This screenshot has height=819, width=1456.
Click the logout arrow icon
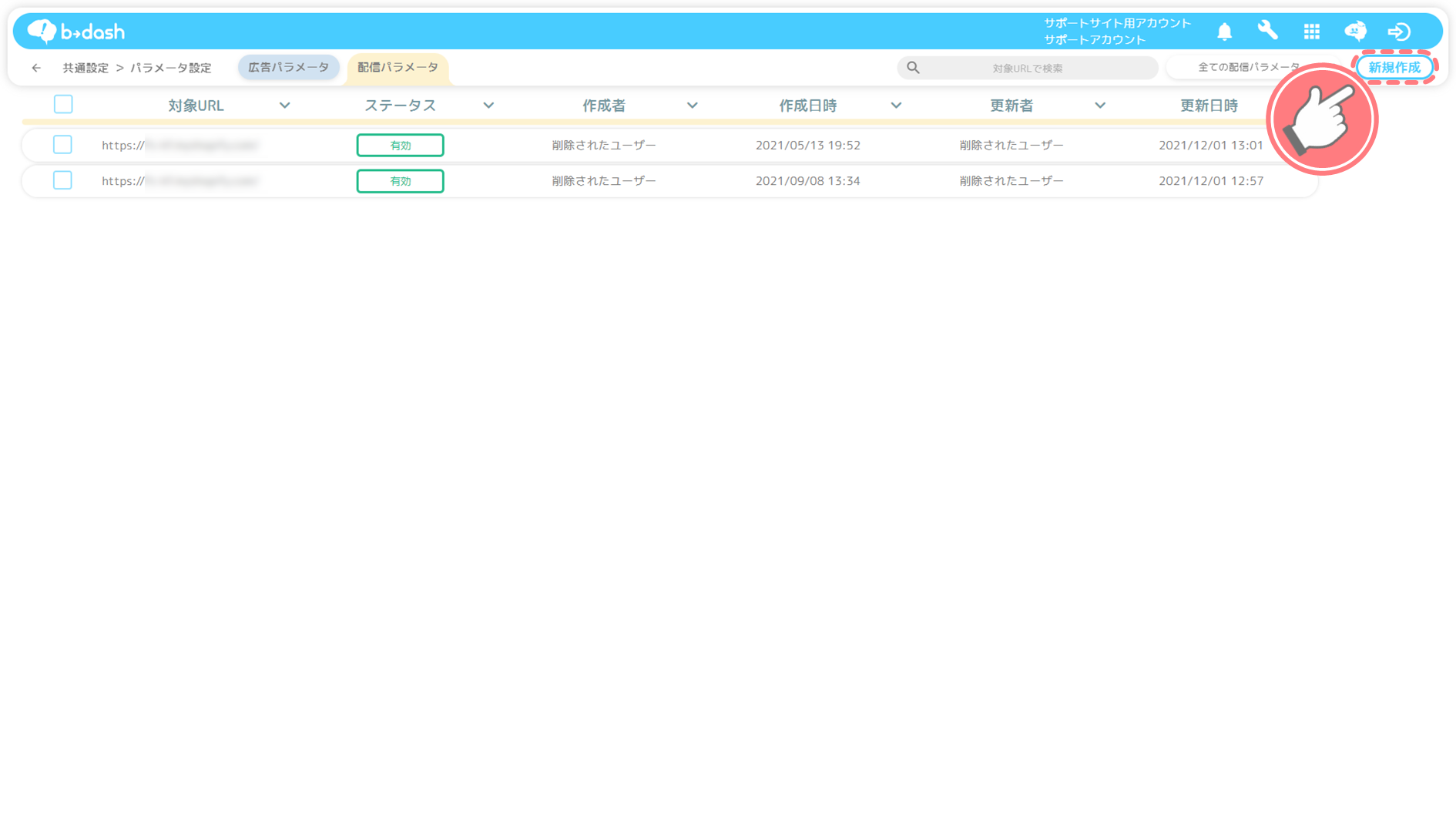1399,32
